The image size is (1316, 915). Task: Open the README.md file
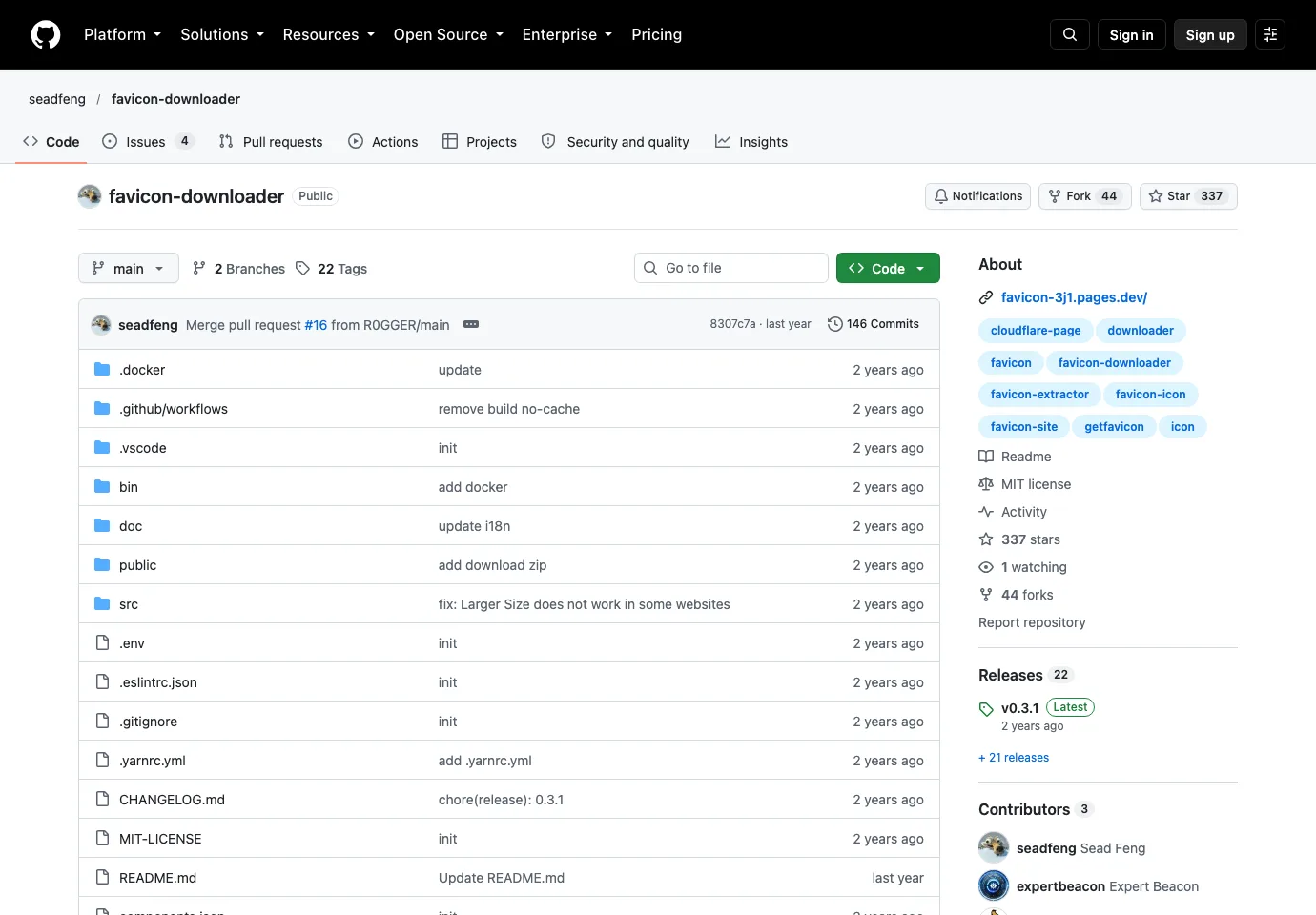click(x=157, y=878)
